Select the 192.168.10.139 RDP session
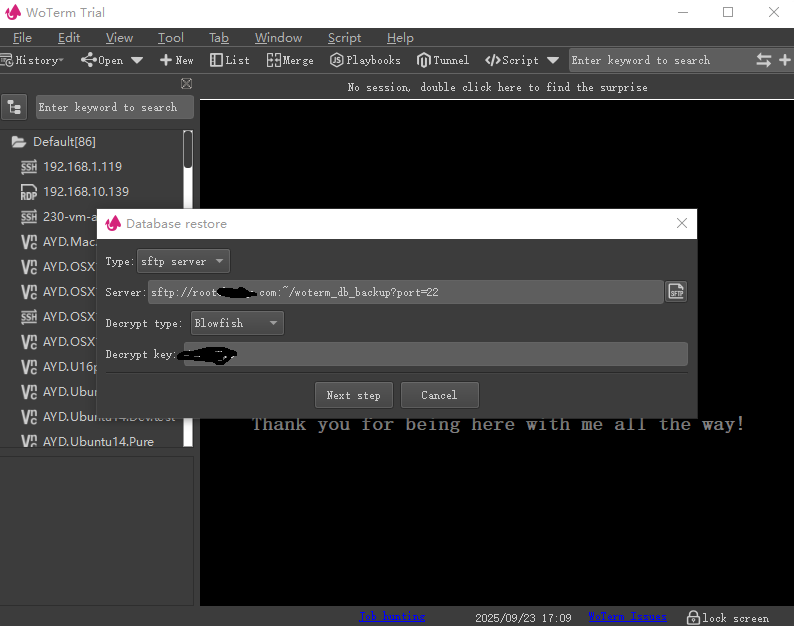794x626 pixels. (x=85, y=191)
